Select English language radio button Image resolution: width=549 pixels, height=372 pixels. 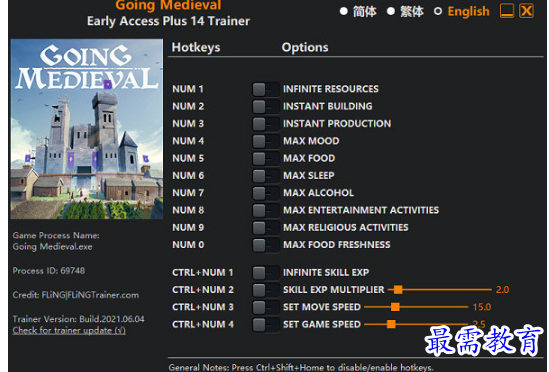pyautogui.click(x=438, y=12)
